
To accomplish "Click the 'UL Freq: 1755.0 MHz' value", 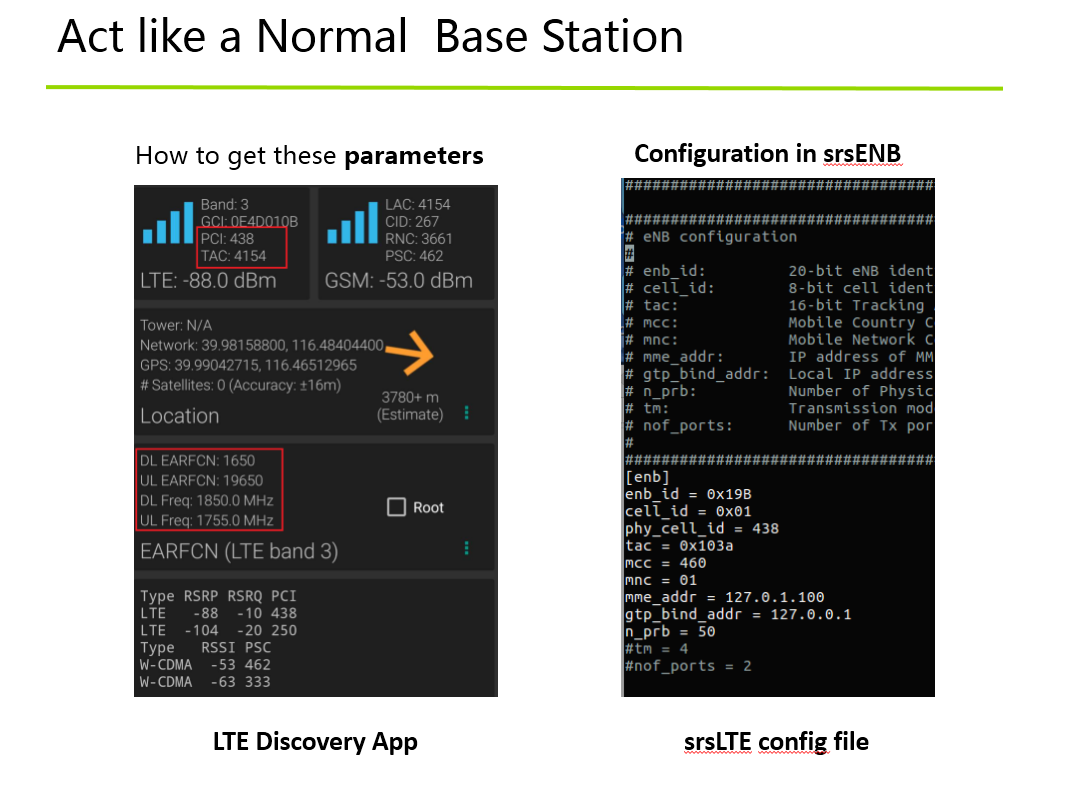I will (x=207, y=520).
